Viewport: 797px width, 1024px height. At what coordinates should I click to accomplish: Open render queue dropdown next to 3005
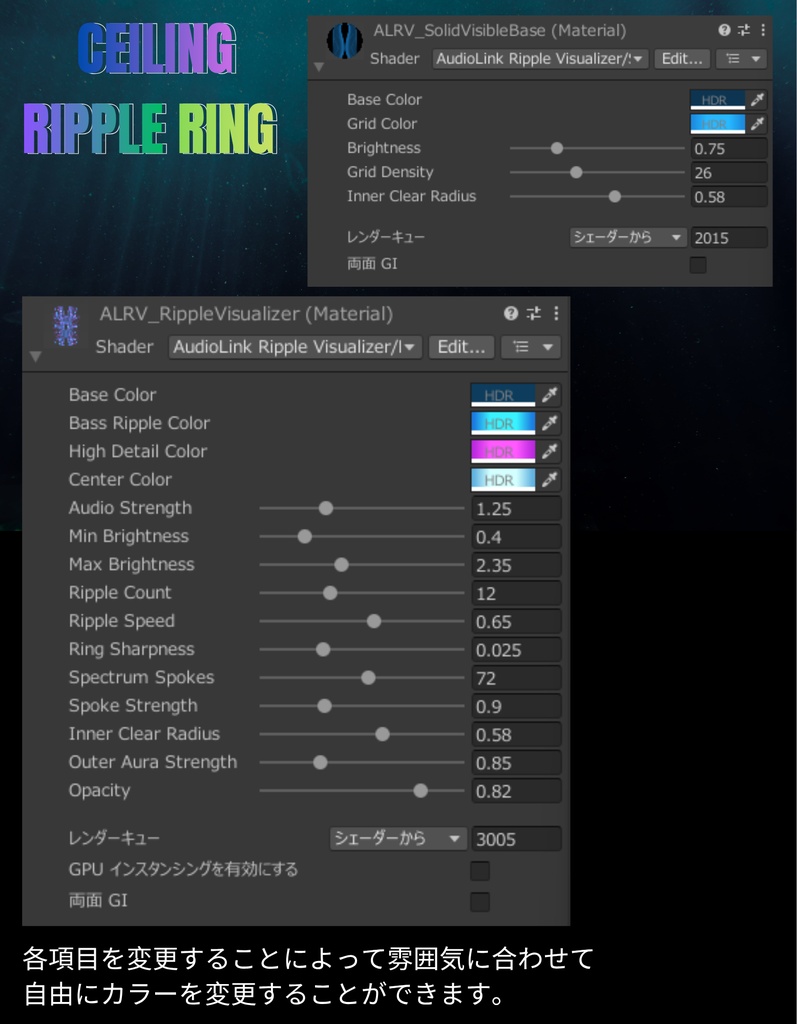398,839
